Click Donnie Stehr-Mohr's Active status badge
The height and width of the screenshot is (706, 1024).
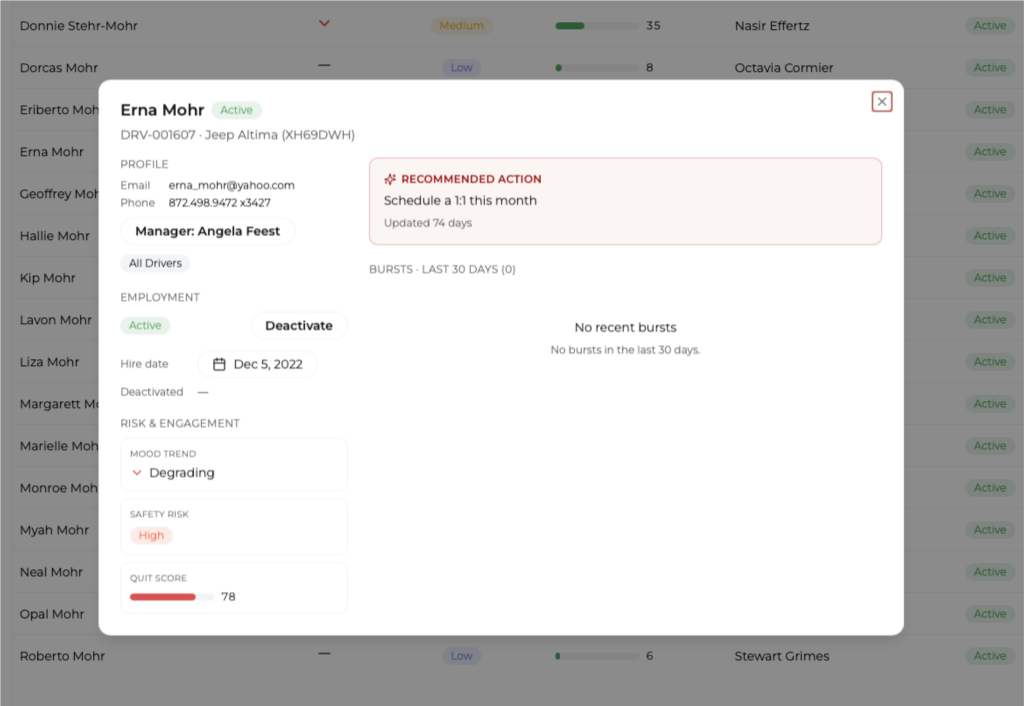pyautogui.click(x=990, y=25)
